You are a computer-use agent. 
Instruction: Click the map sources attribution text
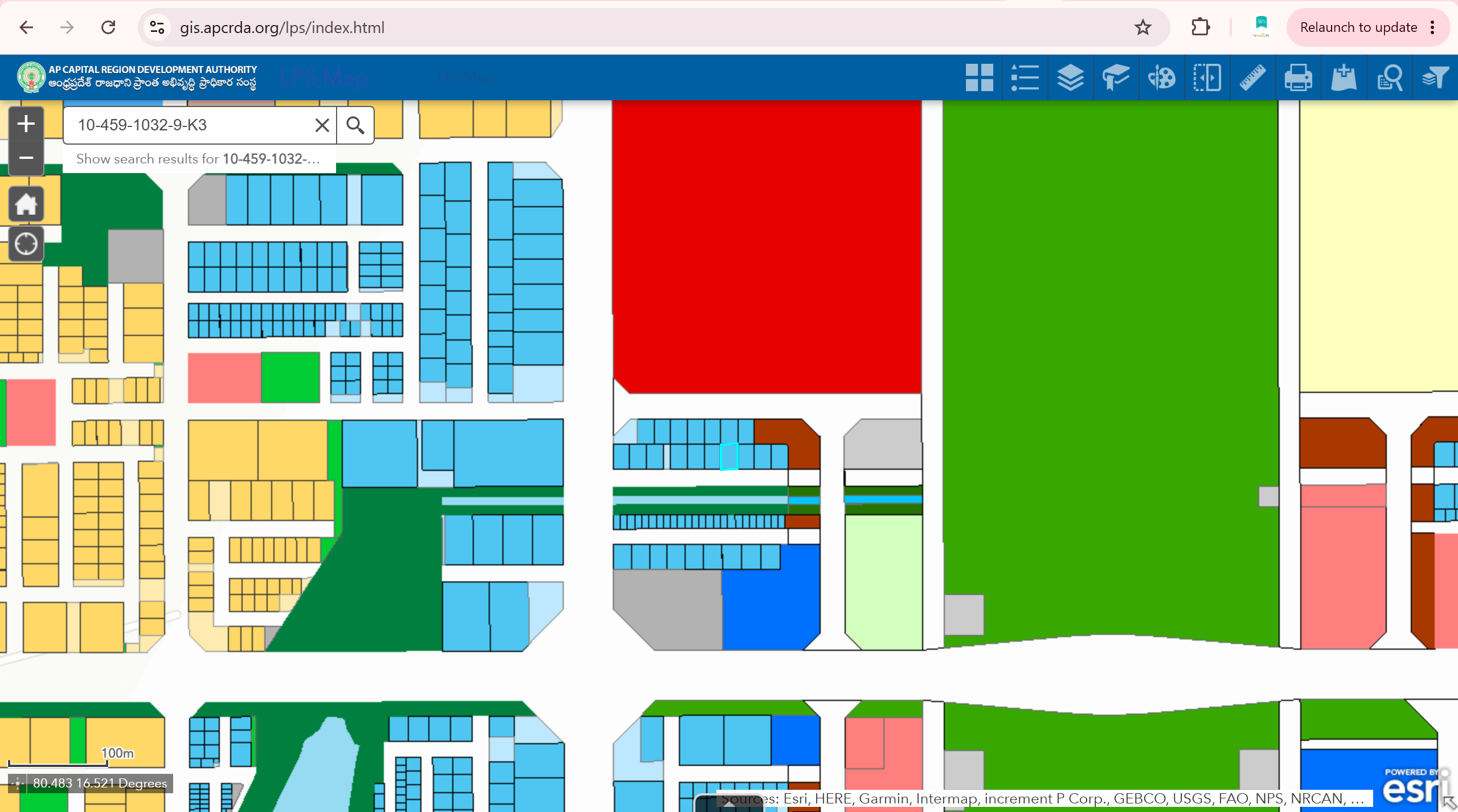pos(1042,798)
